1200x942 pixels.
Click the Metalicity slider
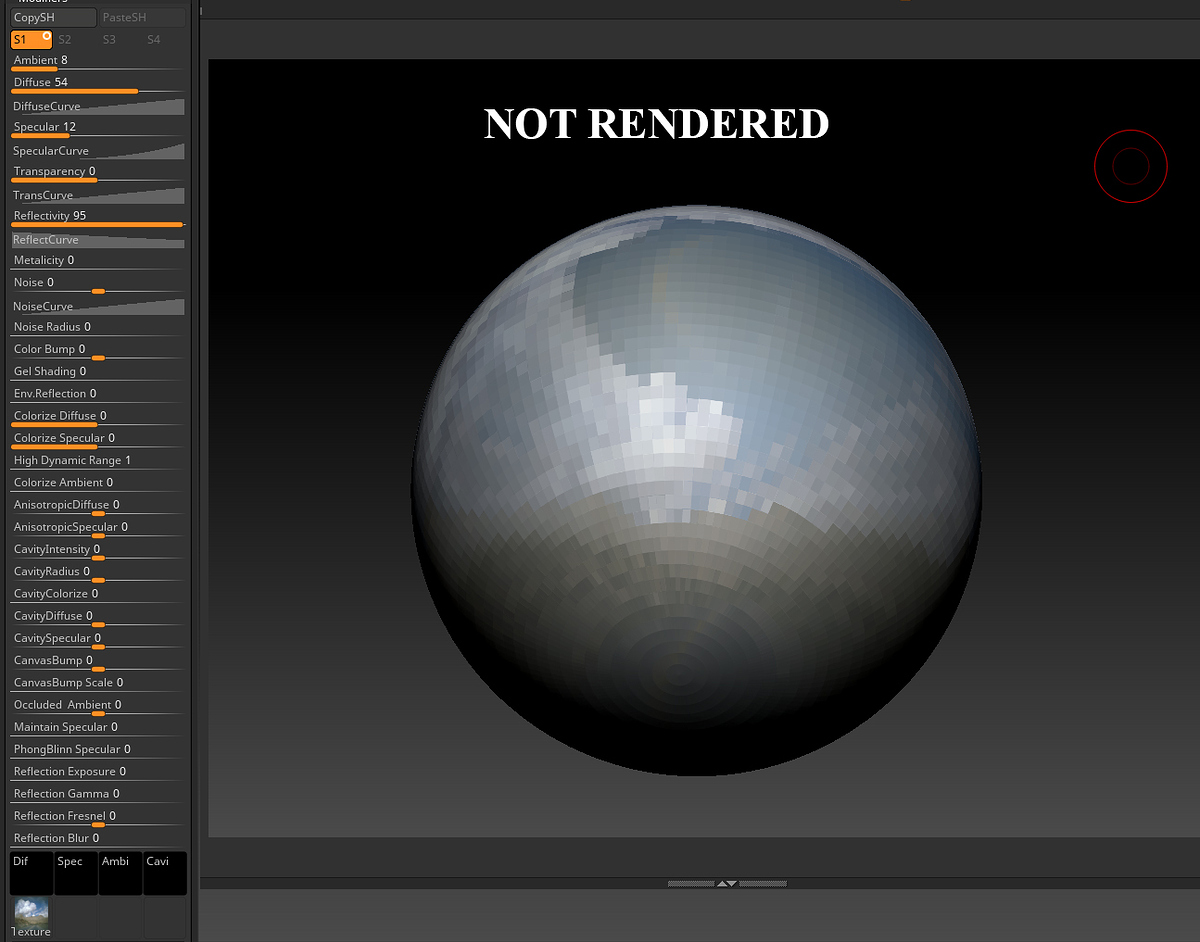coord(98,261)
